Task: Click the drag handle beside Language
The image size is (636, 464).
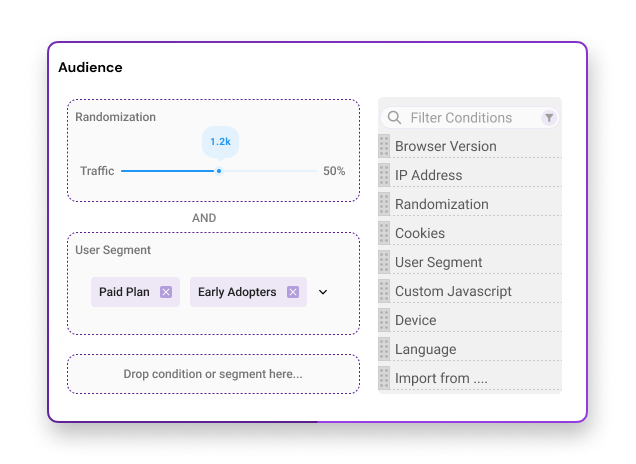Action: [x=384, y=349]
